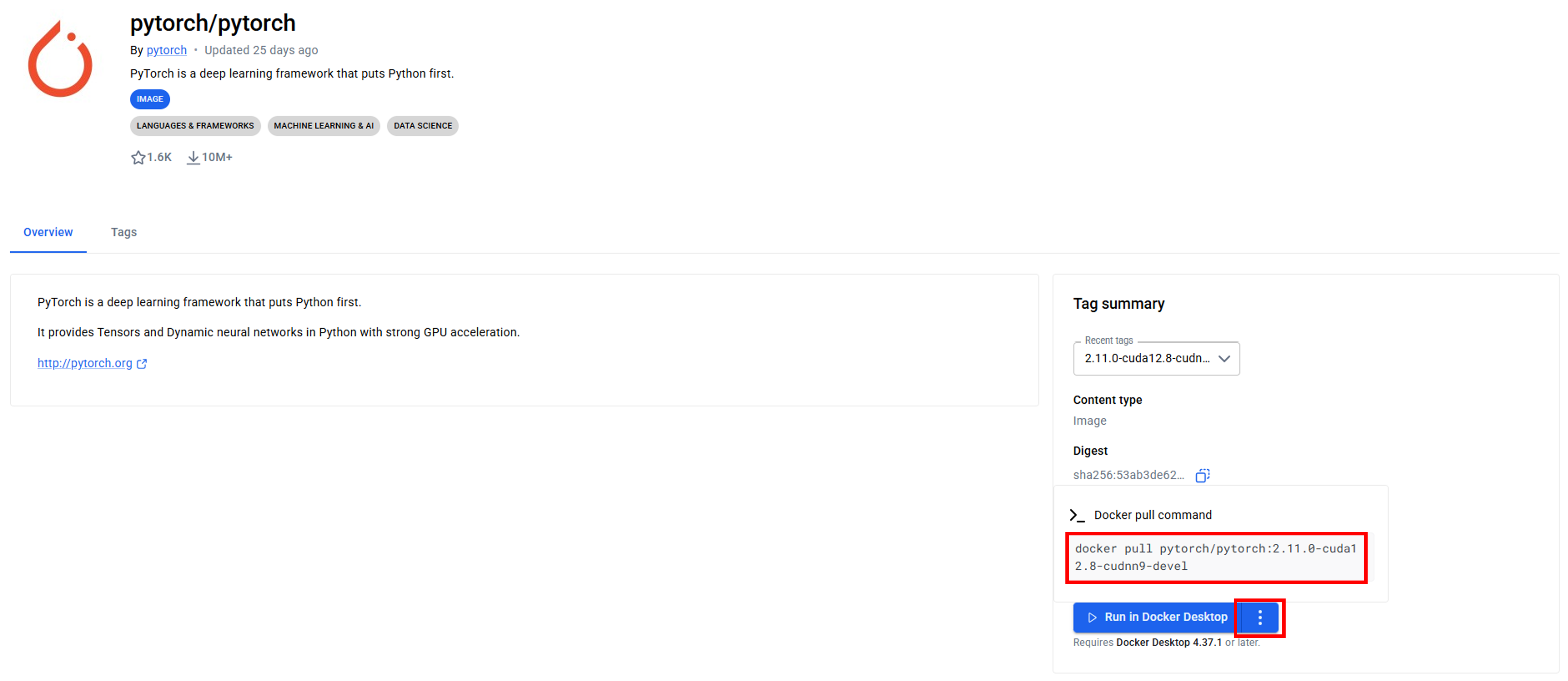Click the docker pull command text box
The height and width of the screenshot is (681, 1568).
click(x=1216, y=557)
